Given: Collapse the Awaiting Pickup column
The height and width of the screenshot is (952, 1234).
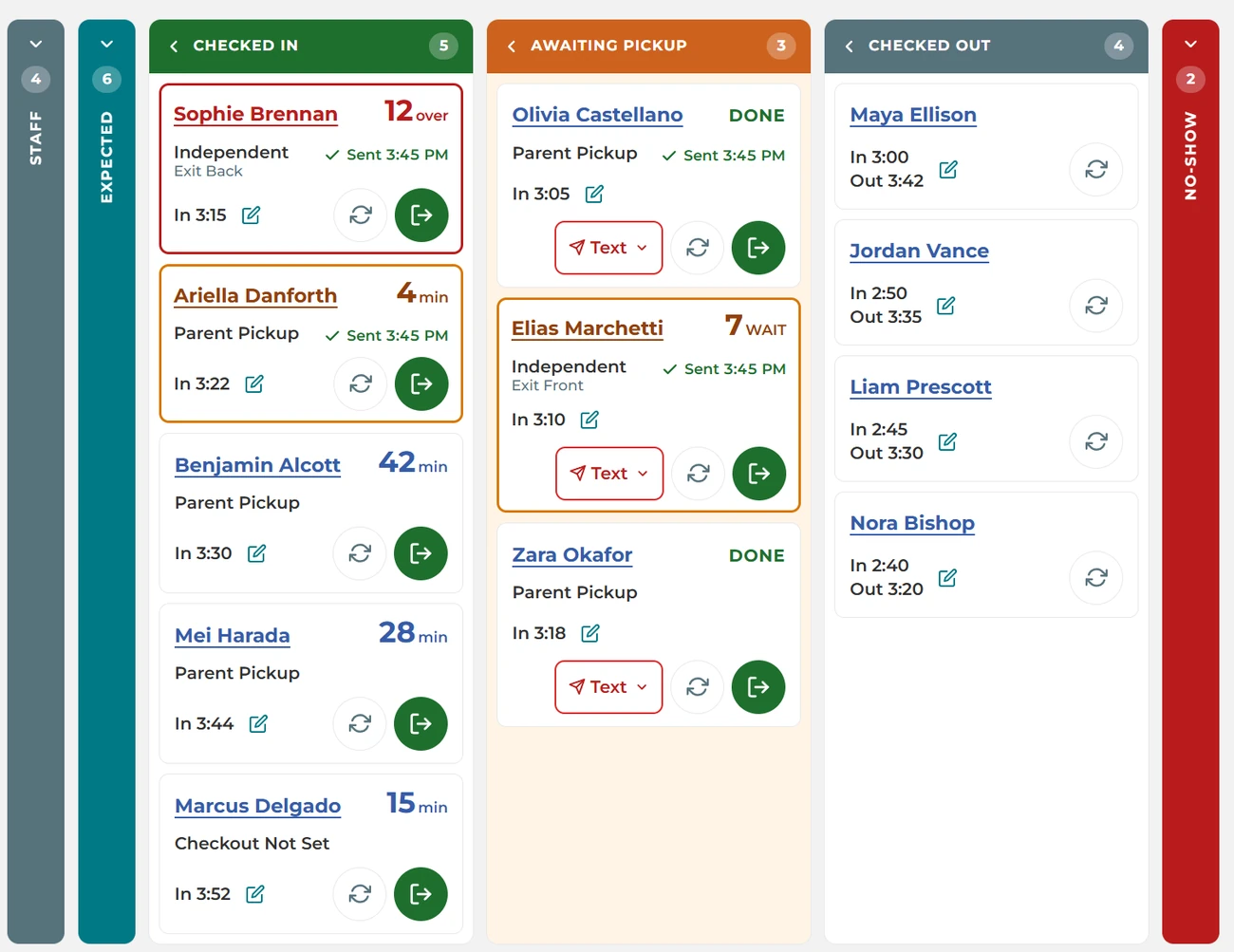Looking at the screenshot, I should tap(512, 46).
